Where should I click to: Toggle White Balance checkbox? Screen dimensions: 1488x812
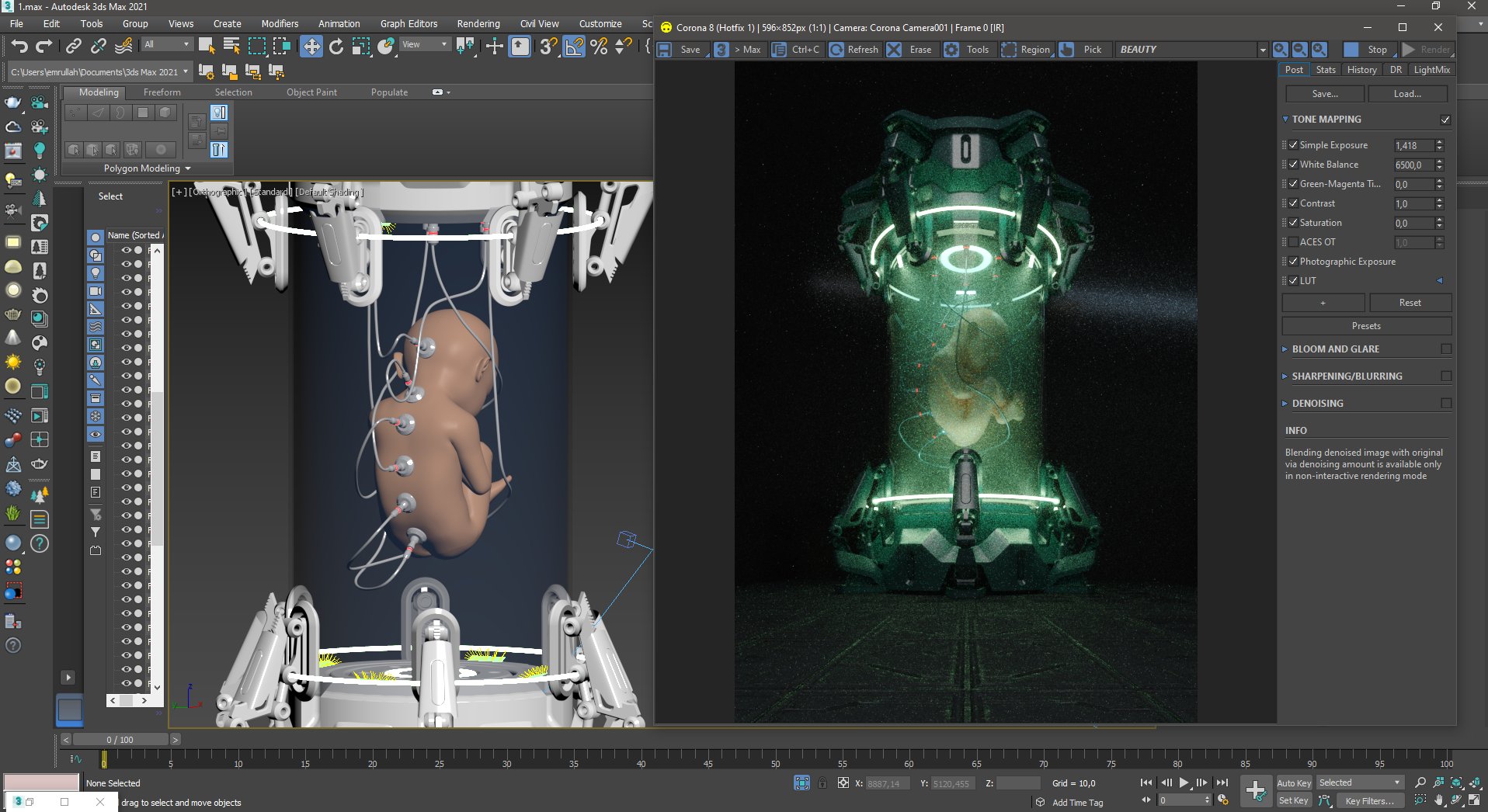click(1294, 165)
